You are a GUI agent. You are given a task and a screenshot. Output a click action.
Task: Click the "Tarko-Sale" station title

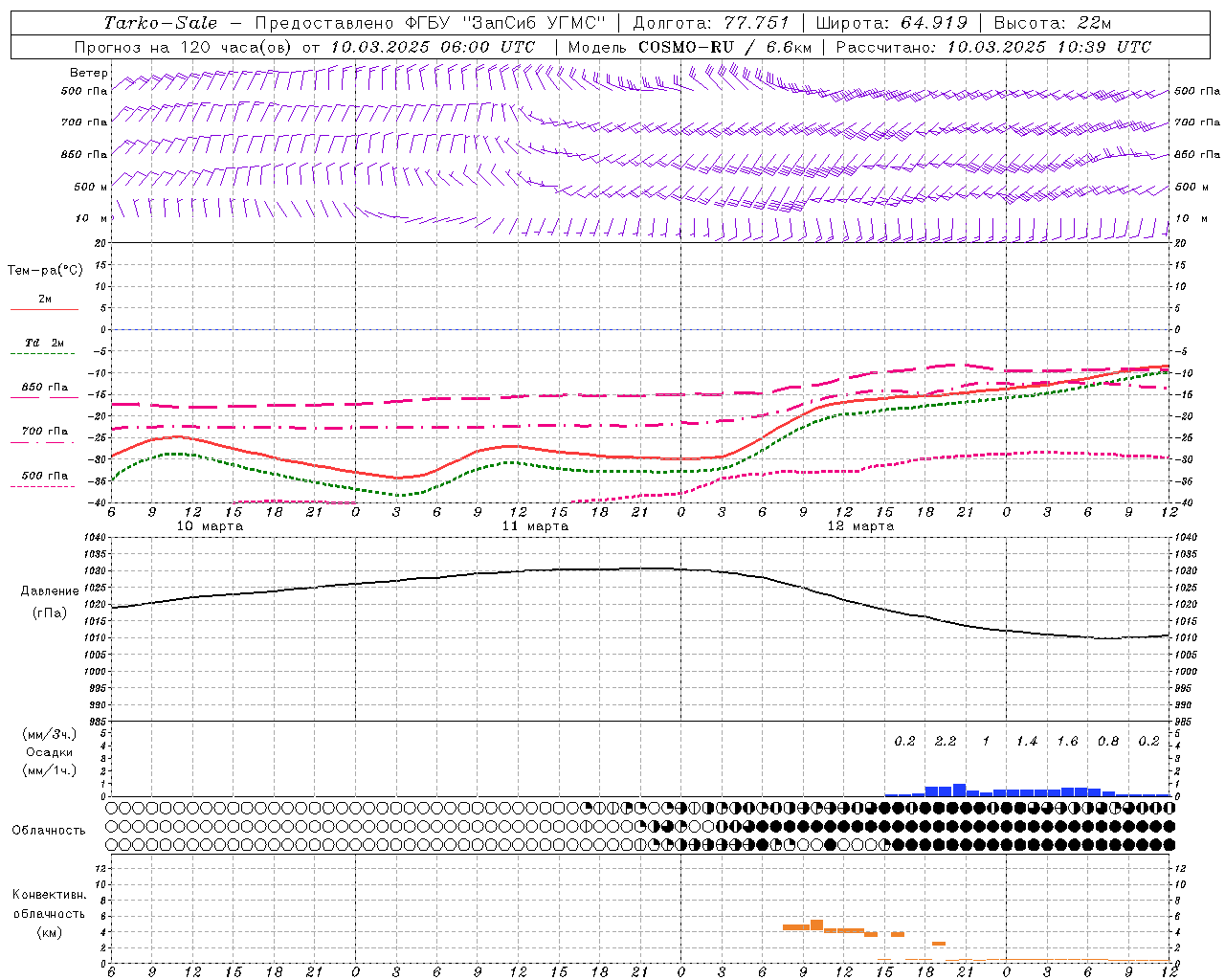161,23
